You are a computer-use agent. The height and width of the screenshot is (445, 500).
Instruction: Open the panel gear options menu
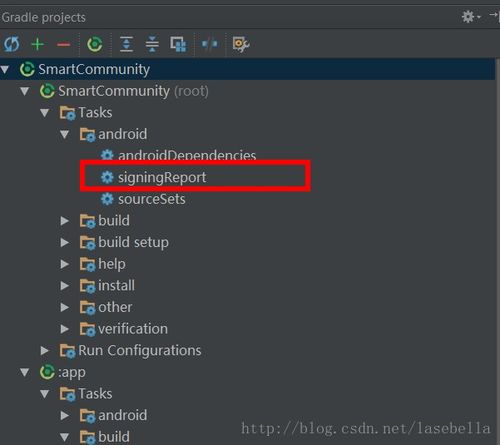(471, 16)
